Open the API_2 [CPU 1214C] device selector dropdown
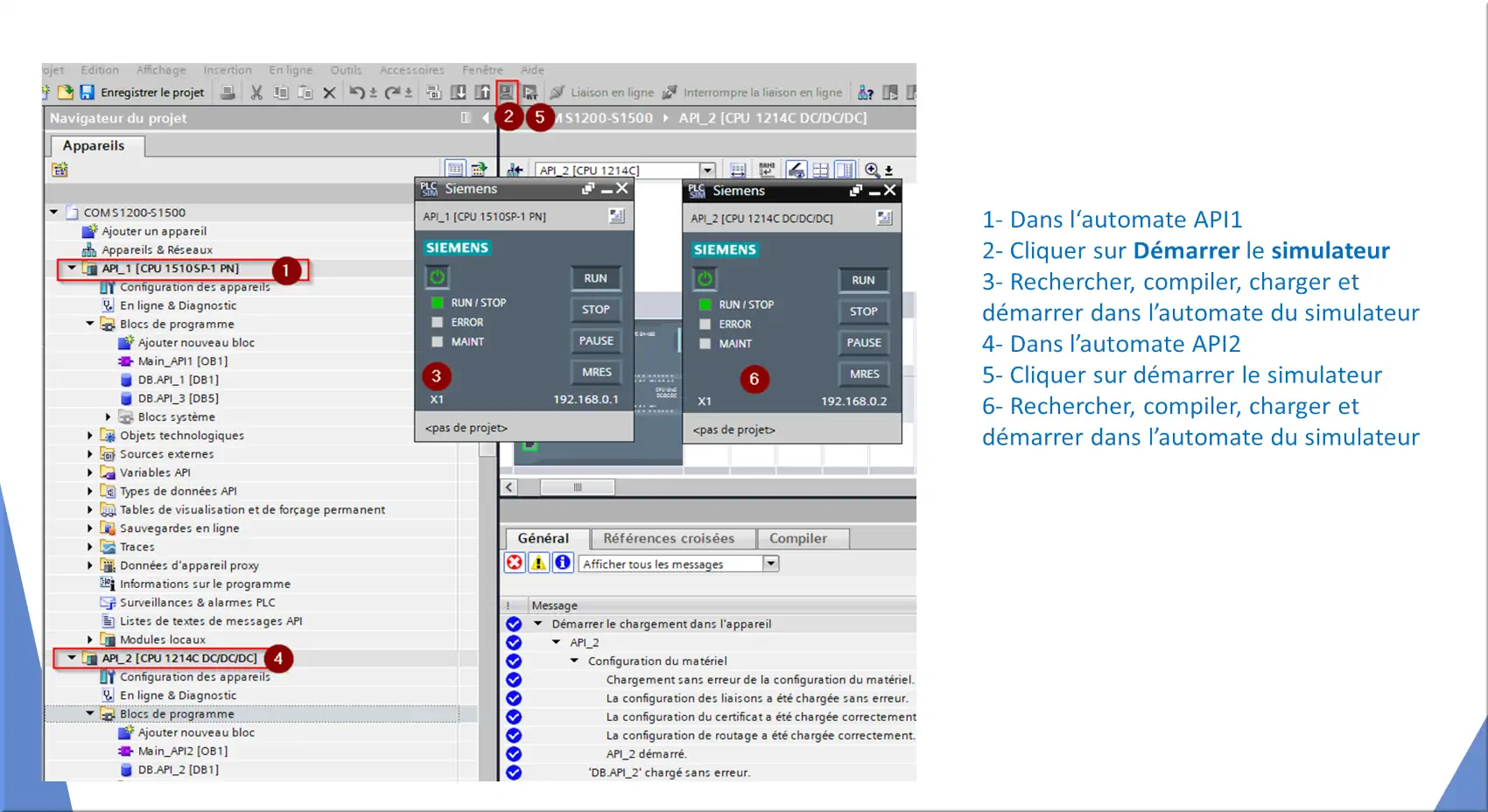The height and width of the screenshot is (812, 1488). [708, 170]
